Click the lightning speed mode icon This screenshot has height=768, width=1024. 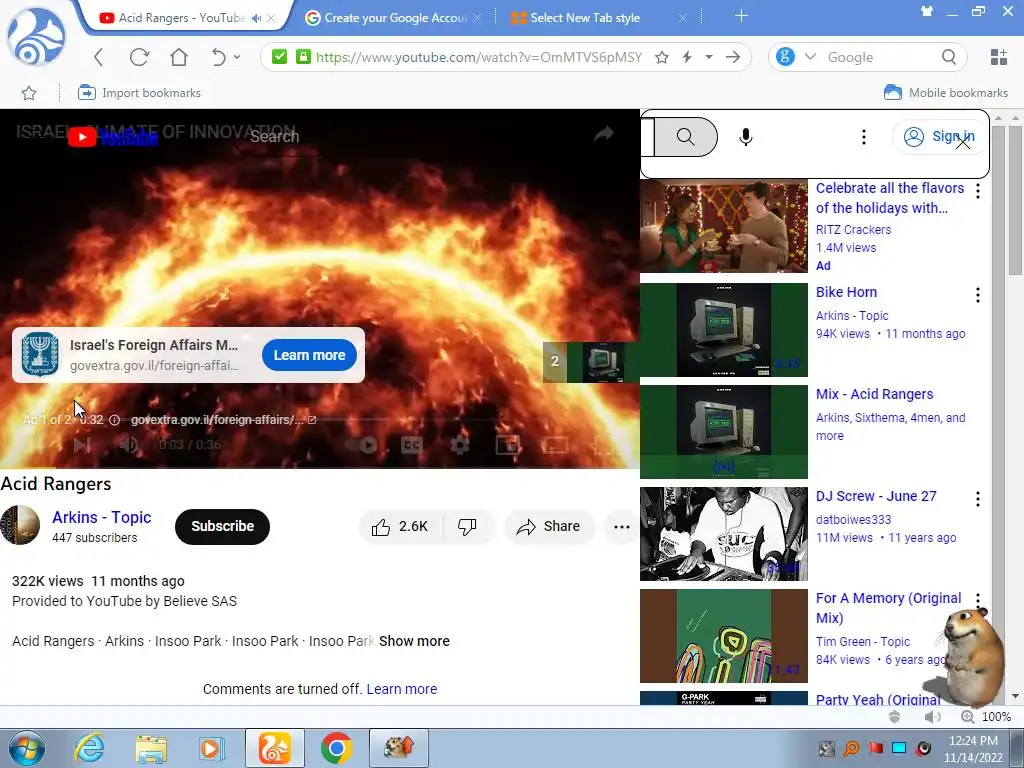pos(687,57)
